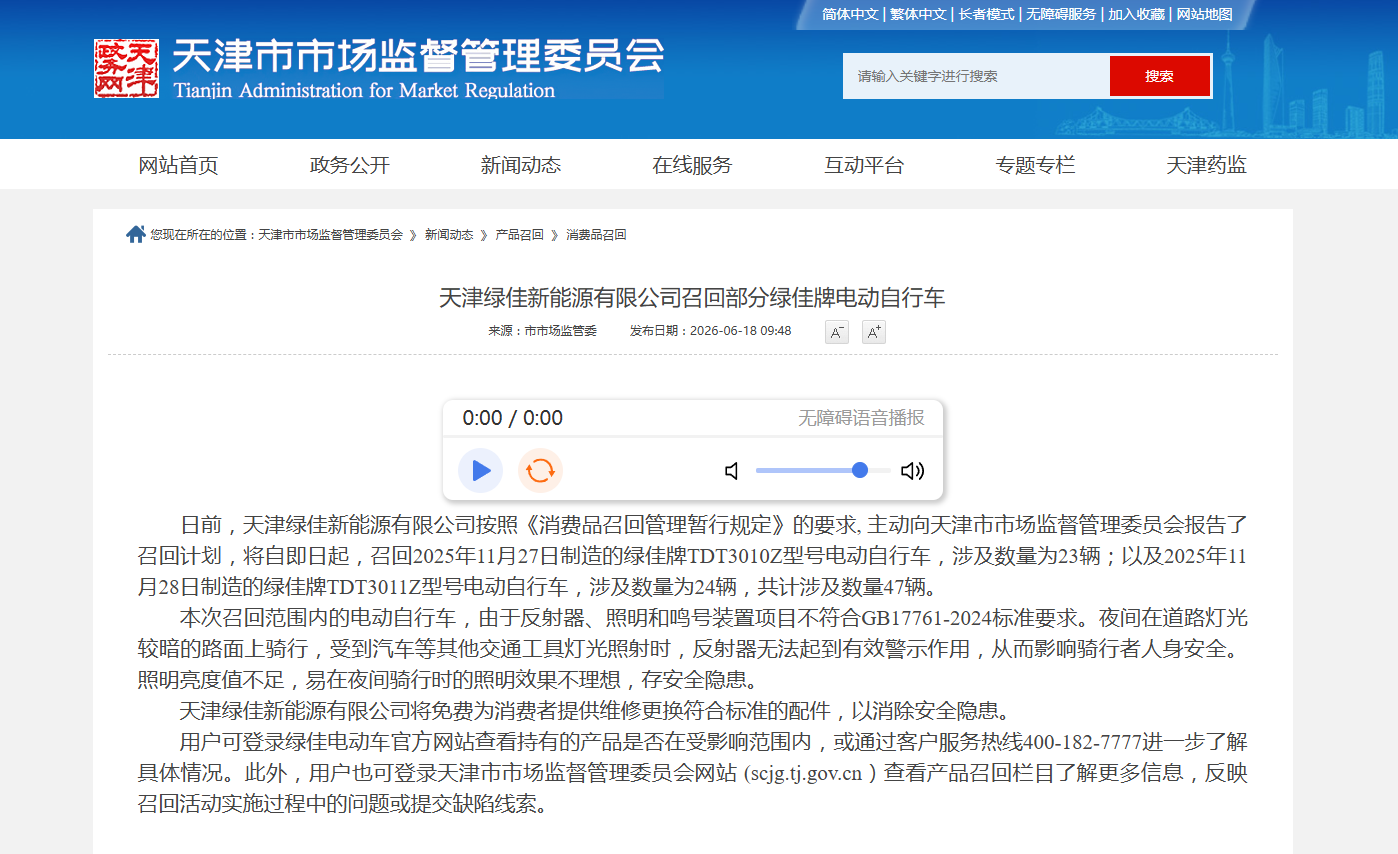Open the 网站地图 site map
The image size is (1398, 854).
click(x=1205, y=14)
